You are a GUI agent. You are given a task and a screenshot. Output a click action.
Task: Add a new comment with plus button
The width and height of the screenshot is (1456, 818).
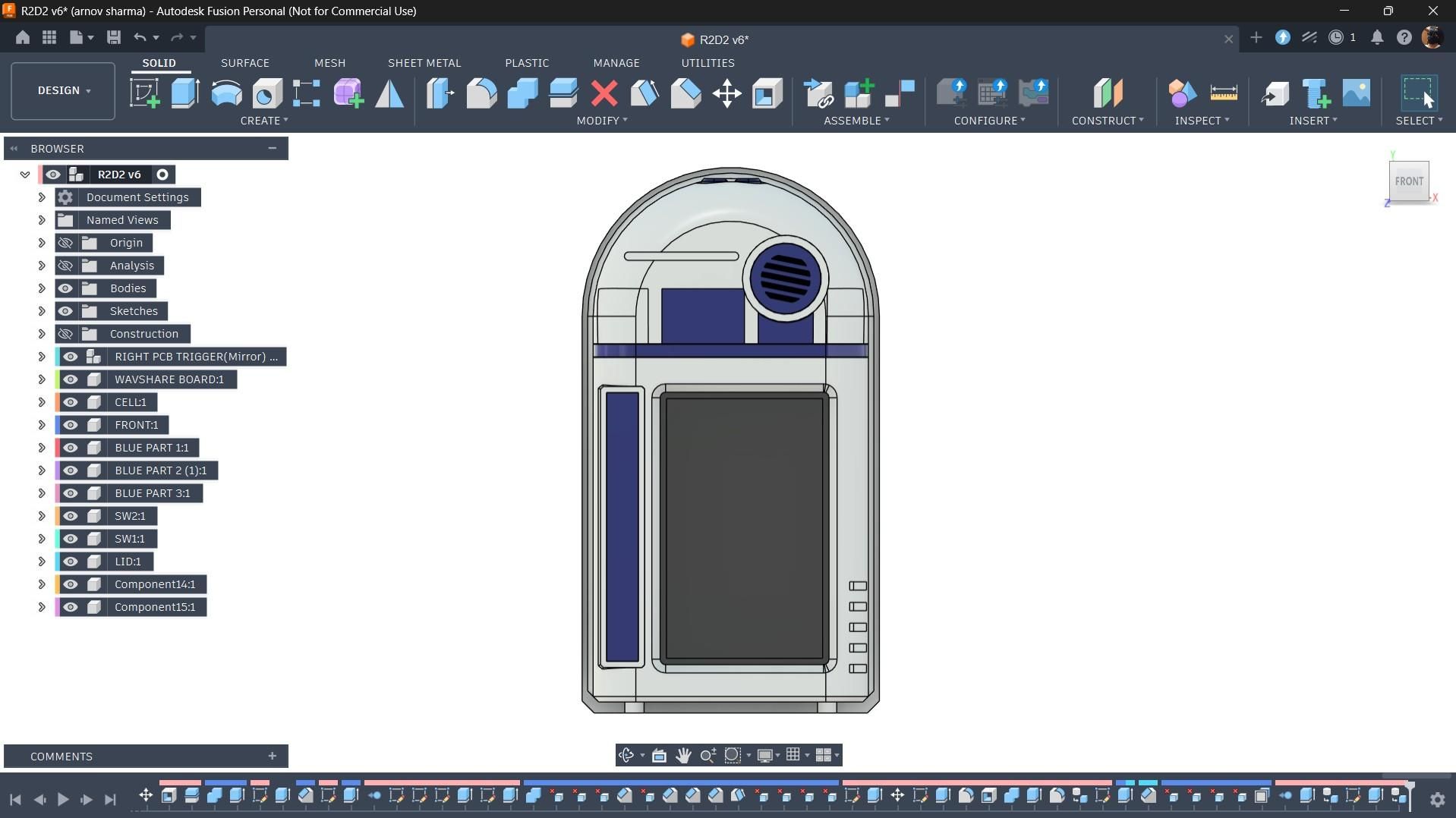pyautogui.click(x=273, y=756)
